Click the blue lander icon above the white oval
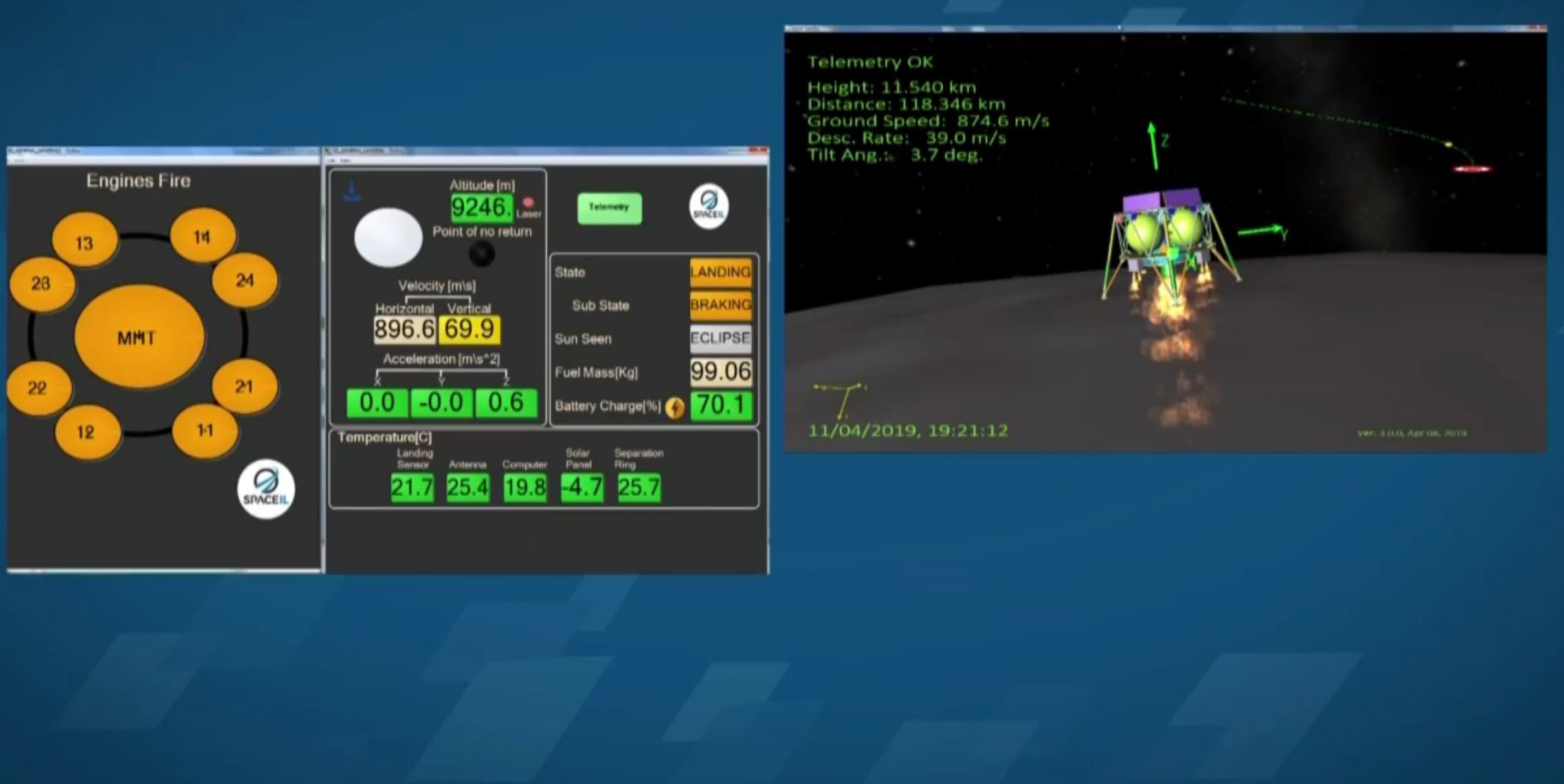The height and width of the screenshot is (784, 1564). 352,192
